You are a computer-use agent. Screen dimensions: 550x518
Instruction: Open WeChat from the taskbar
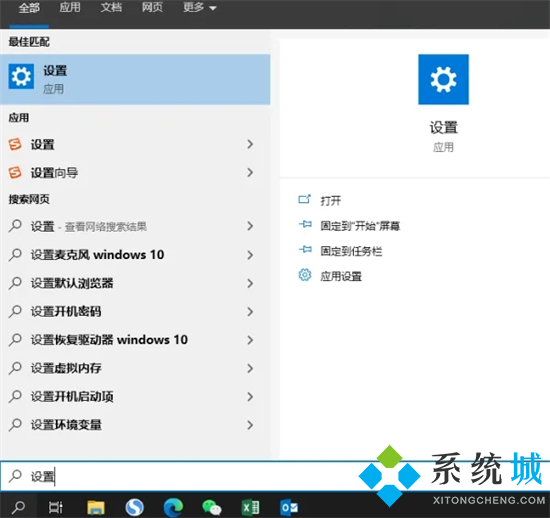click(212, 507)
